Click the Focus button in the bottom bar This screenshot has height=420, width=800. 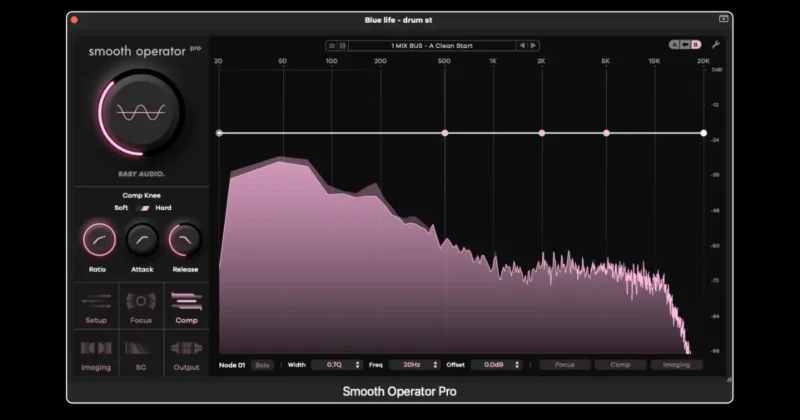coord(565,365)
